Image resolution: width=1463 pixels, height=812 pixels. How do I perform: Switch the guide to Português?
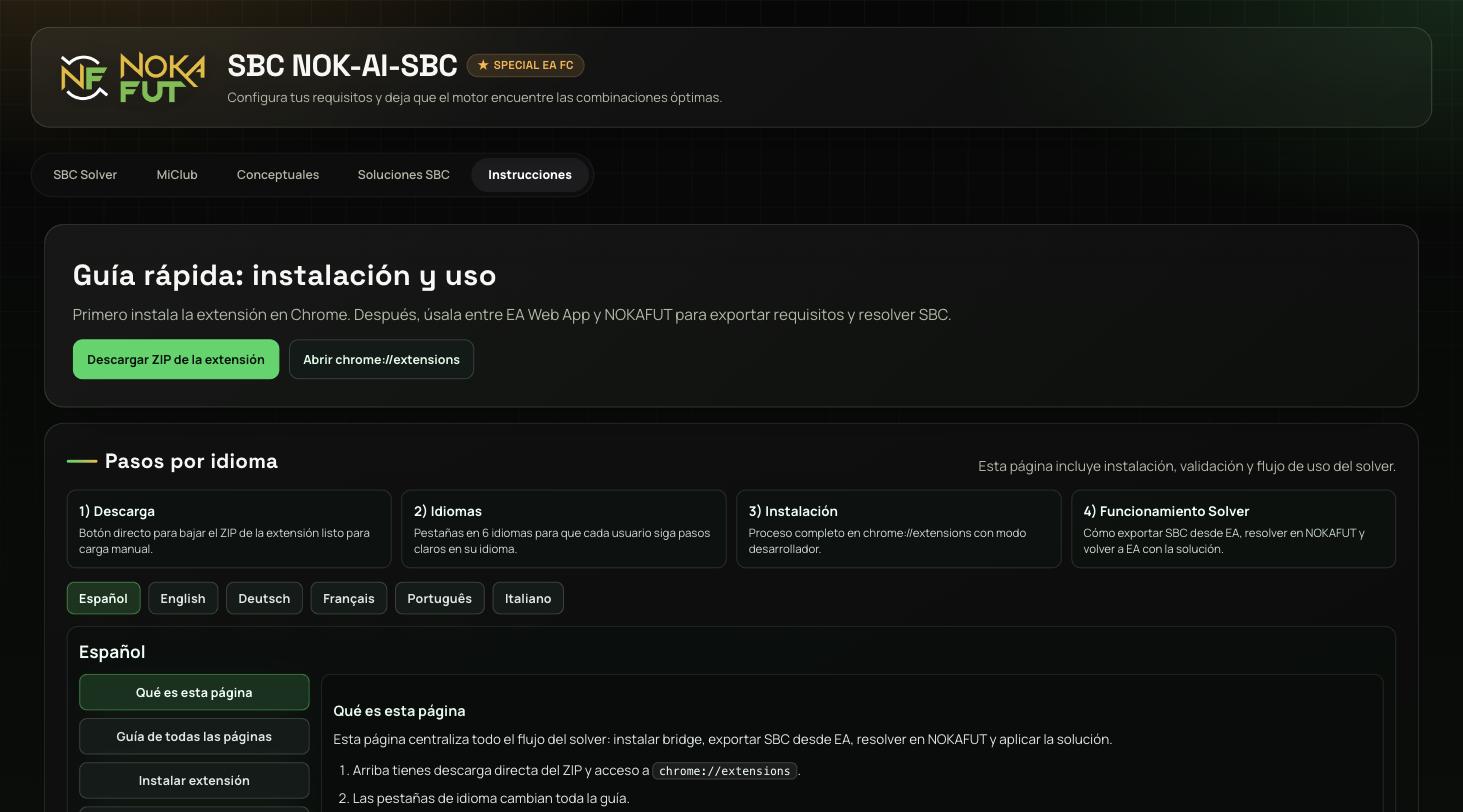click(x=439, y=598)
